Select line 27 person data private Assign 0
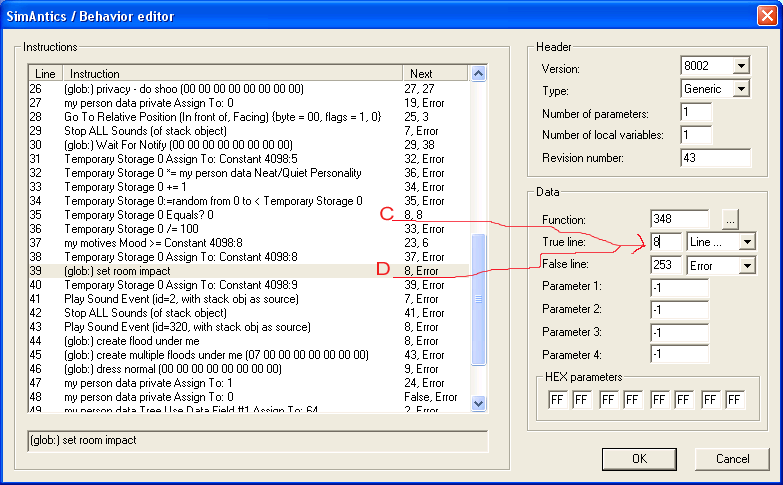783x485 pixels. pos(248,103)
